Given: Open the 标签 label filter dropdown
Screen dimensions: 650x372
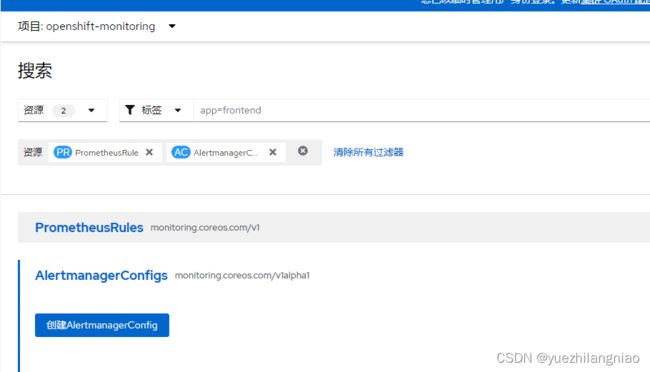Looking at the screenshot, I should point(156,110).
